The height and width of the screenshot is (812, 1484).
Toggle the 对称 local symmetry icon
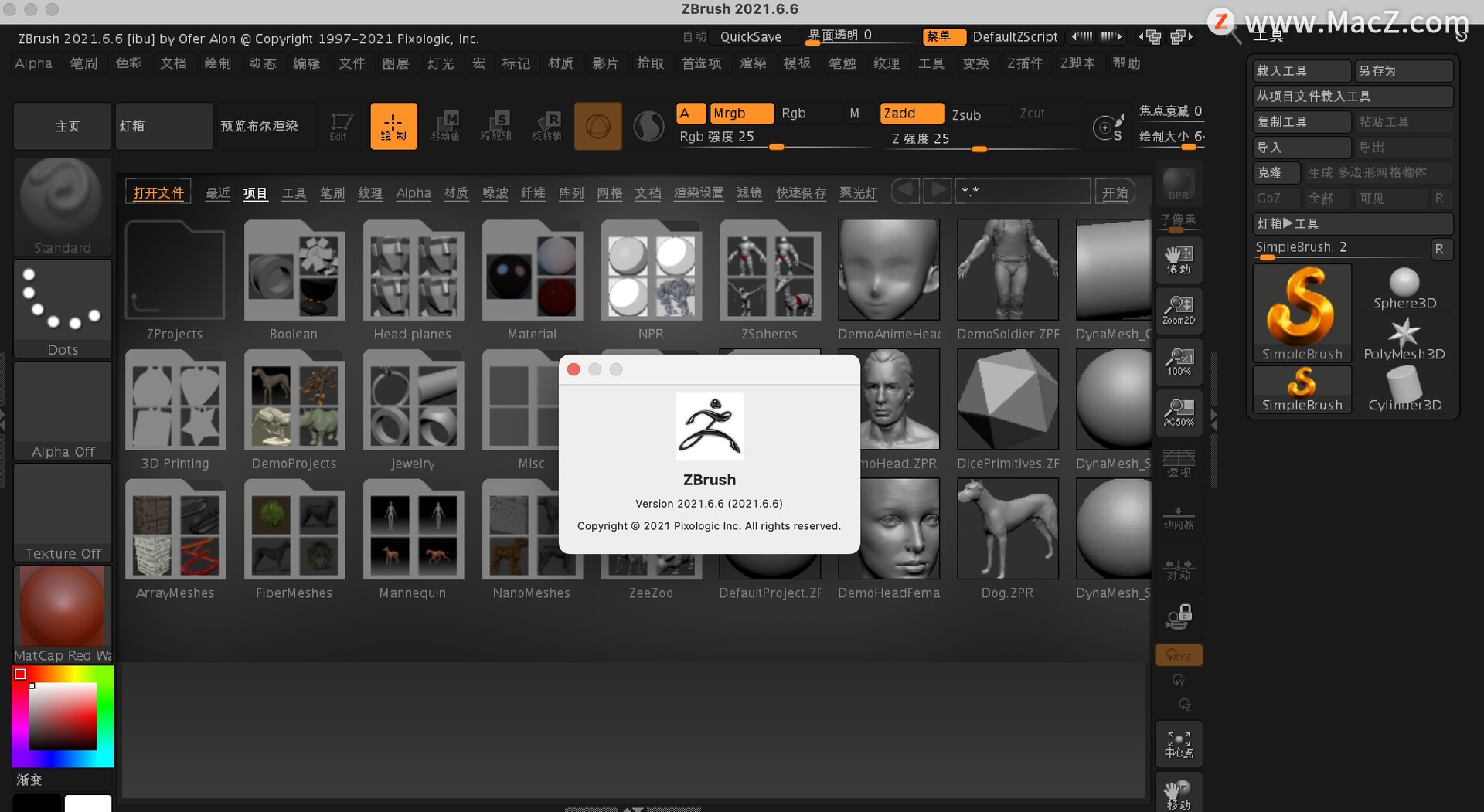point(1179,569)
